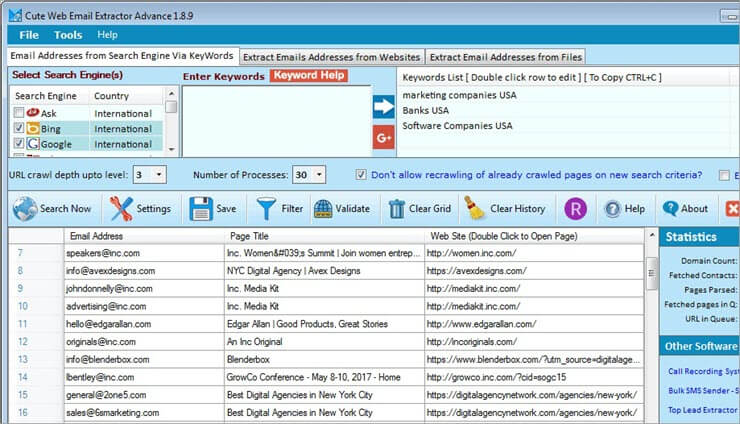Click the Email Address column header
Viewport: 740px width, 424px height.
click(x=144, y=236)
